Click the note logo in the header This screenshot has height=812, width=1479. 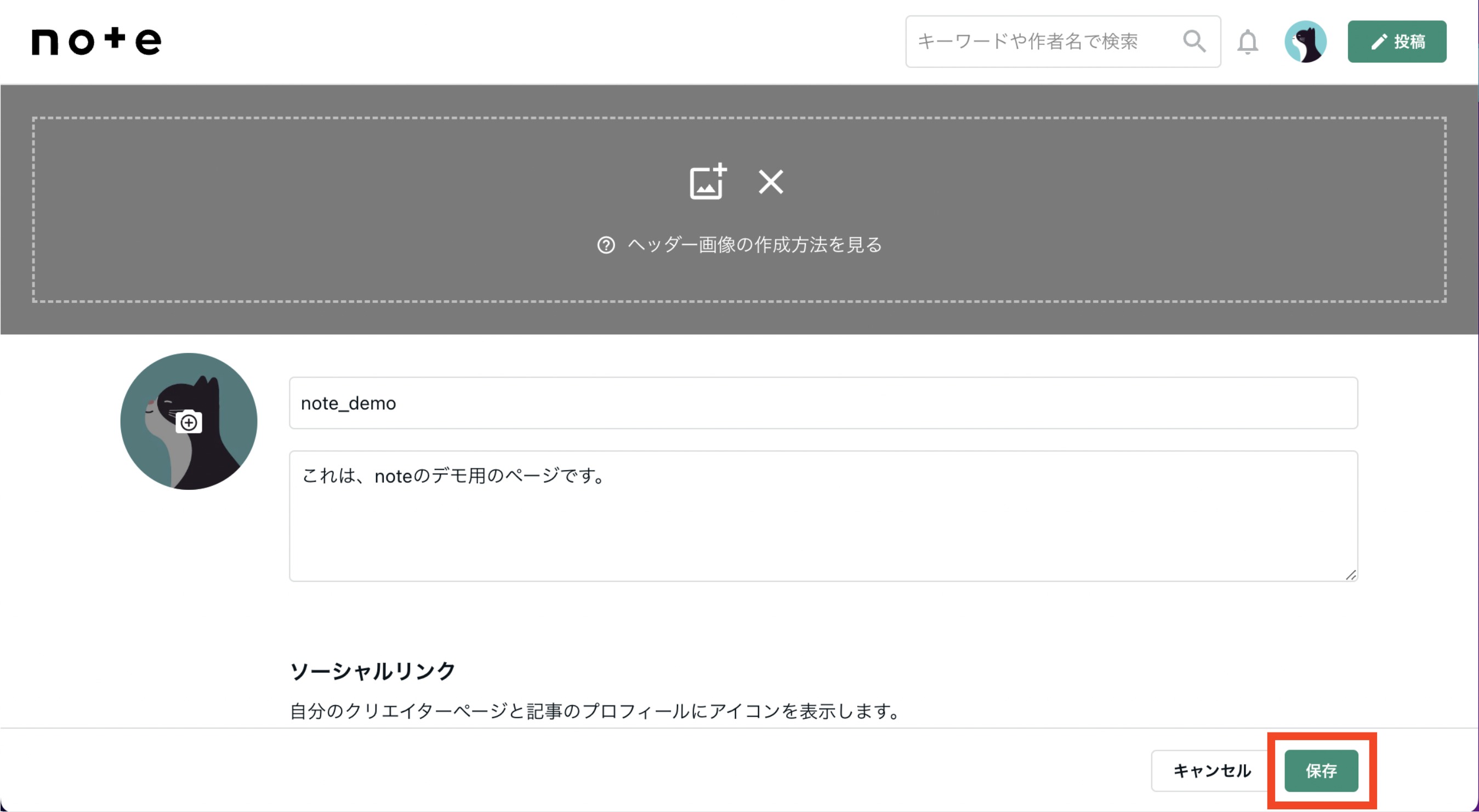(96, 41)
